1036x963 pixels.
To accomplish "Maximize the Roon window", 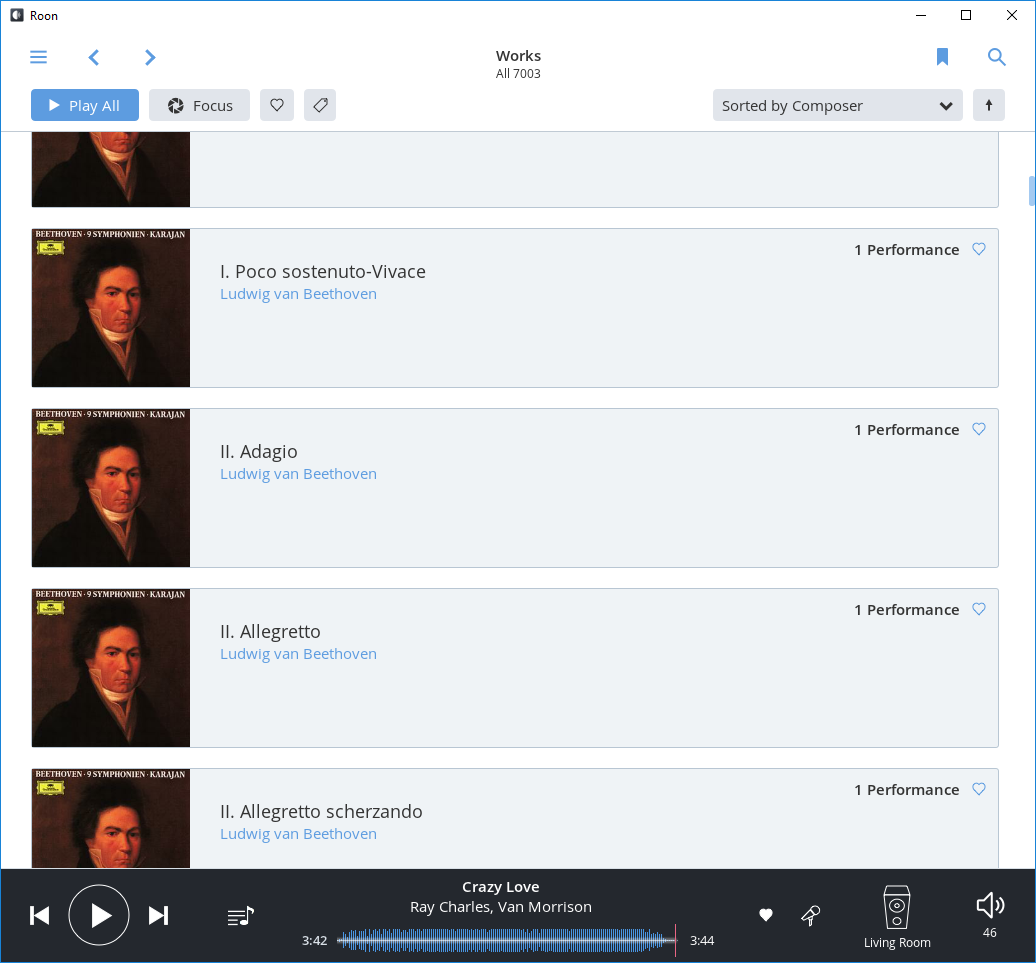I will 965,15.
